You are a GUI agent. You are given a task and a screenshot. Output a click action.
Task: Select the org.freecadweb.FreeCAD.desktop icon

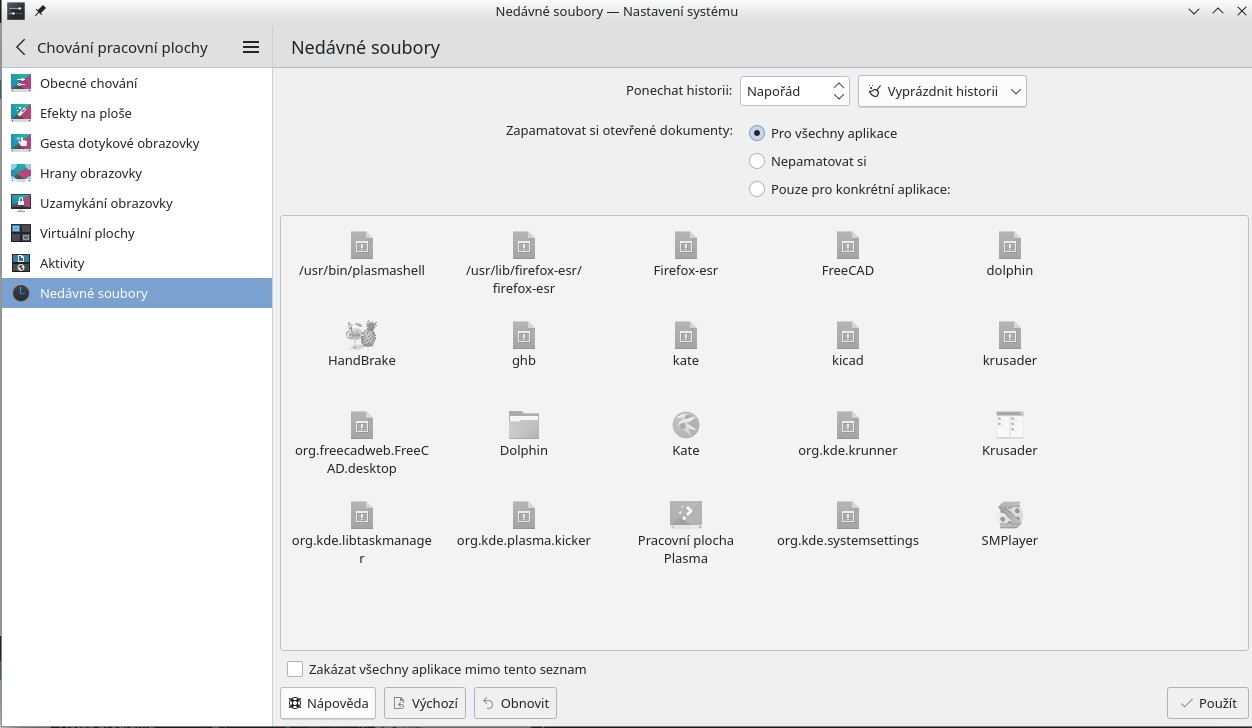point(362,424)
